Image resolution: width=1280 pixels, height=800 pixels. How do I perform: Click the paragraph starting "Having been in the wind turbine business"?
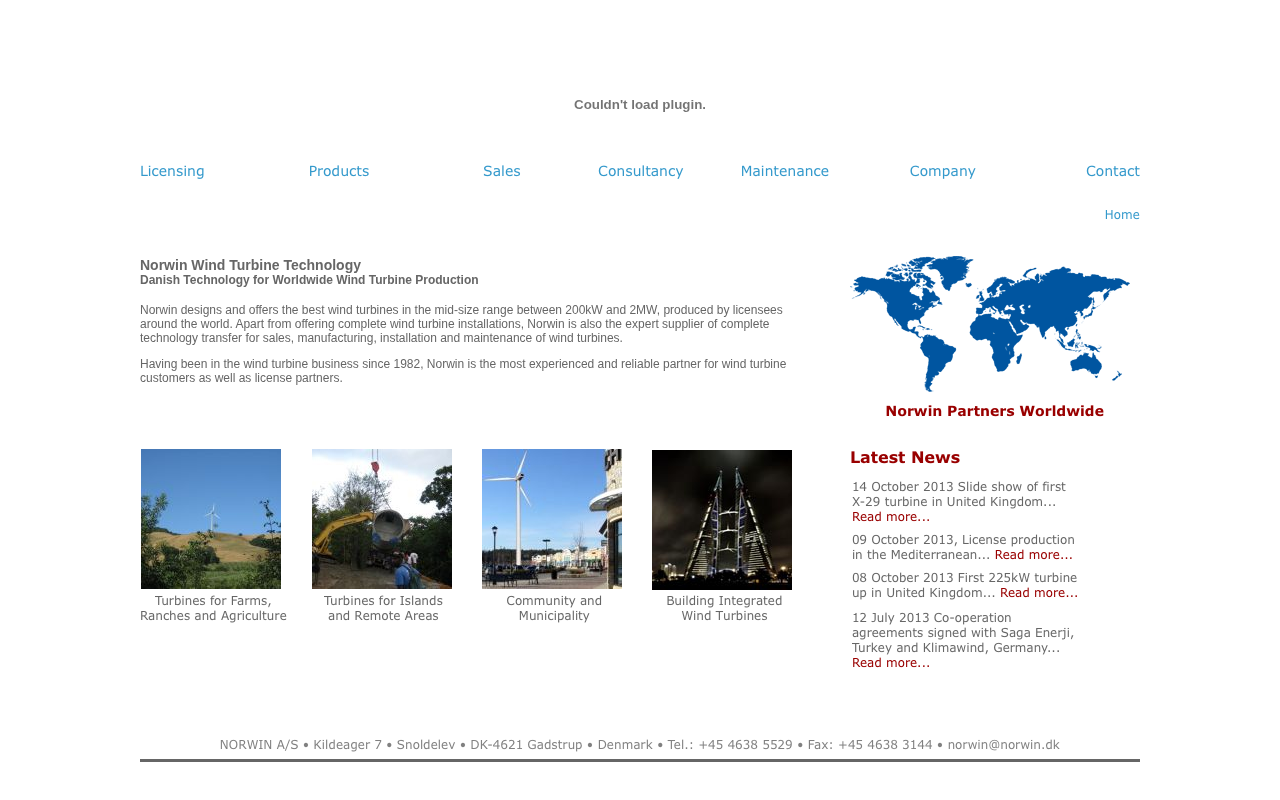[x=463, y=371]
